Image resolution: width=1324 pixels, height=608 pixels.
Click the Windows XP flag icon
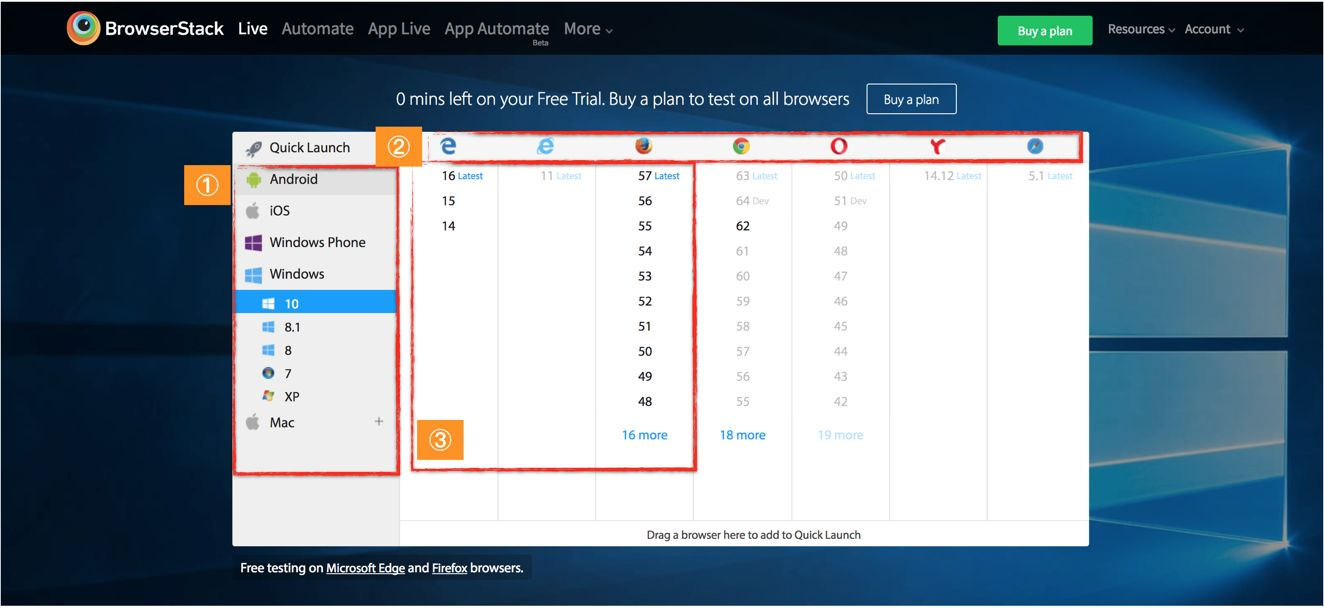point(268,396)
